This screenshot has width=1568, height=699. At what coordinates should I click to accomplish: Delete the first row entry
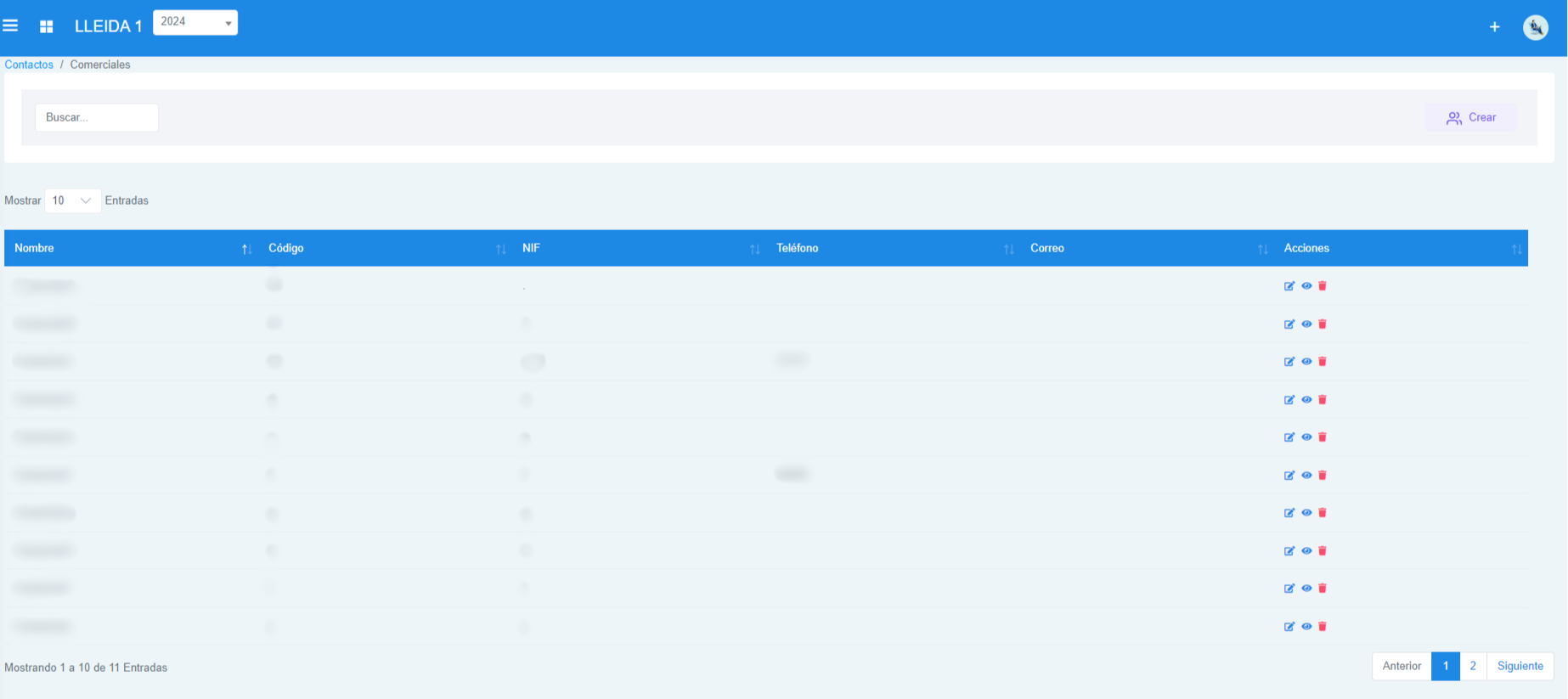(1323, 286)
